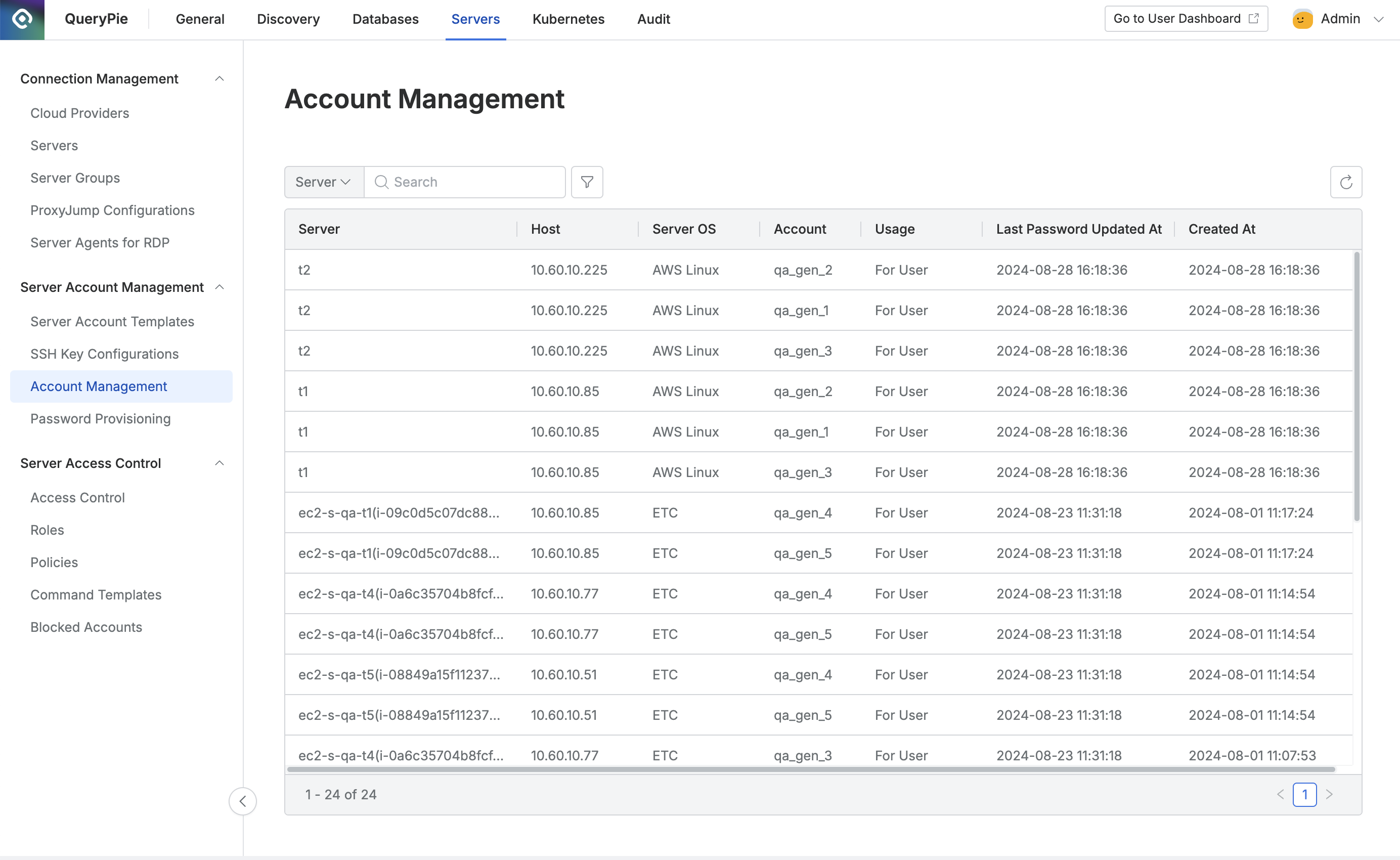The height and width of the screenshot is (860, 1400).
Task: Switch to the Databases tab
Action: [385, 19]
